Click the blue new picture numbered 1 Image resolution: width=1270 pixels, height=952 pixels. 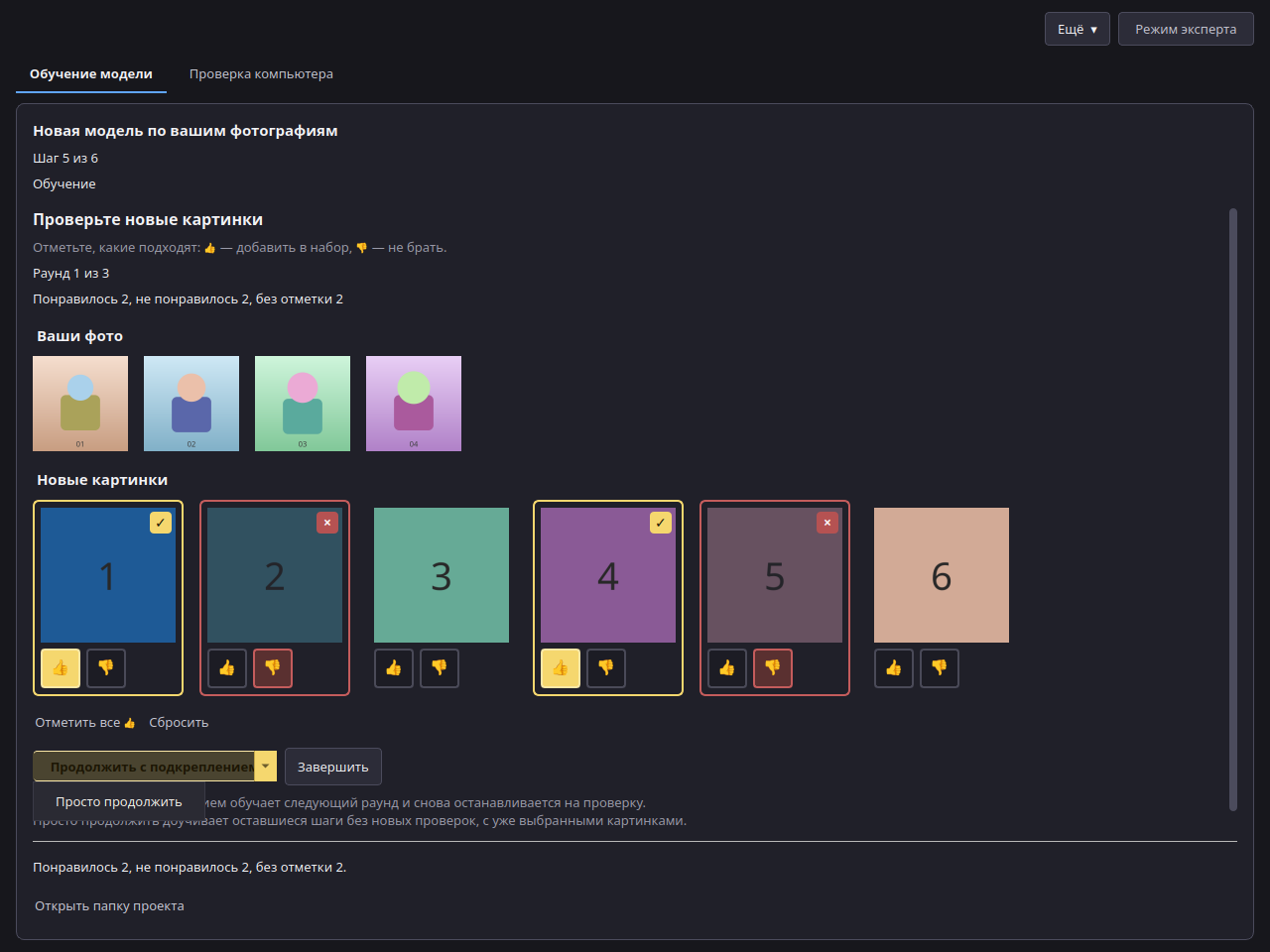[x=108, y=575]
